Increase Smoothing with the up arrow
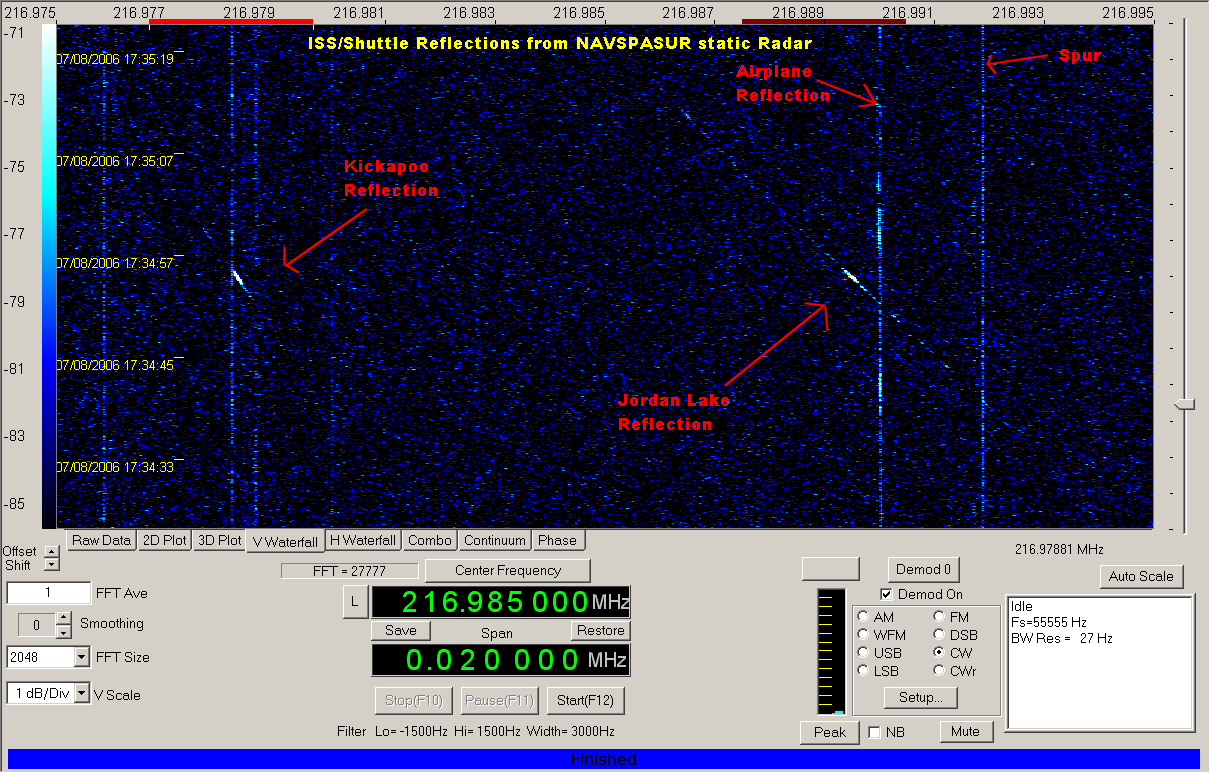The width and height of the screenshot is (1210, 773). click(x=63, y=617)
